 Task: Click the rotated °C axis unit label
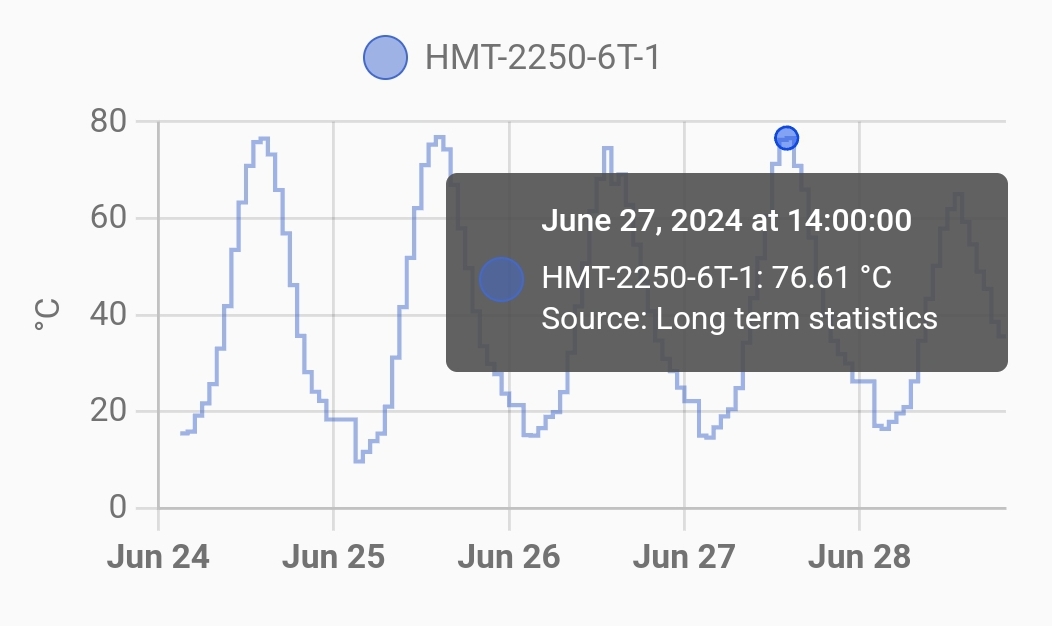point(47,314)
